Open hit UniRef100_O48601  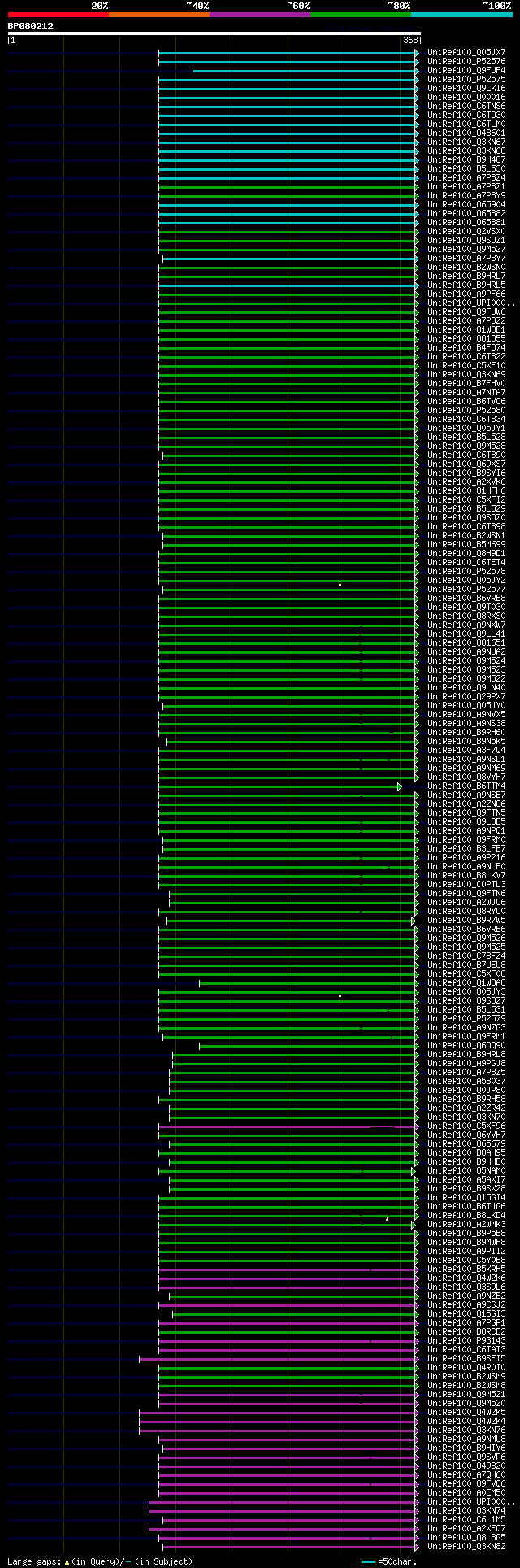tap(466, 133)
